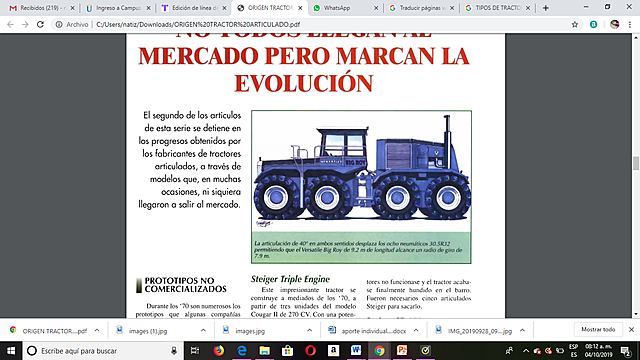Open Chrome's three-dot menu
This screenshot has height=360, width=640.
click(x=630, y=24)
